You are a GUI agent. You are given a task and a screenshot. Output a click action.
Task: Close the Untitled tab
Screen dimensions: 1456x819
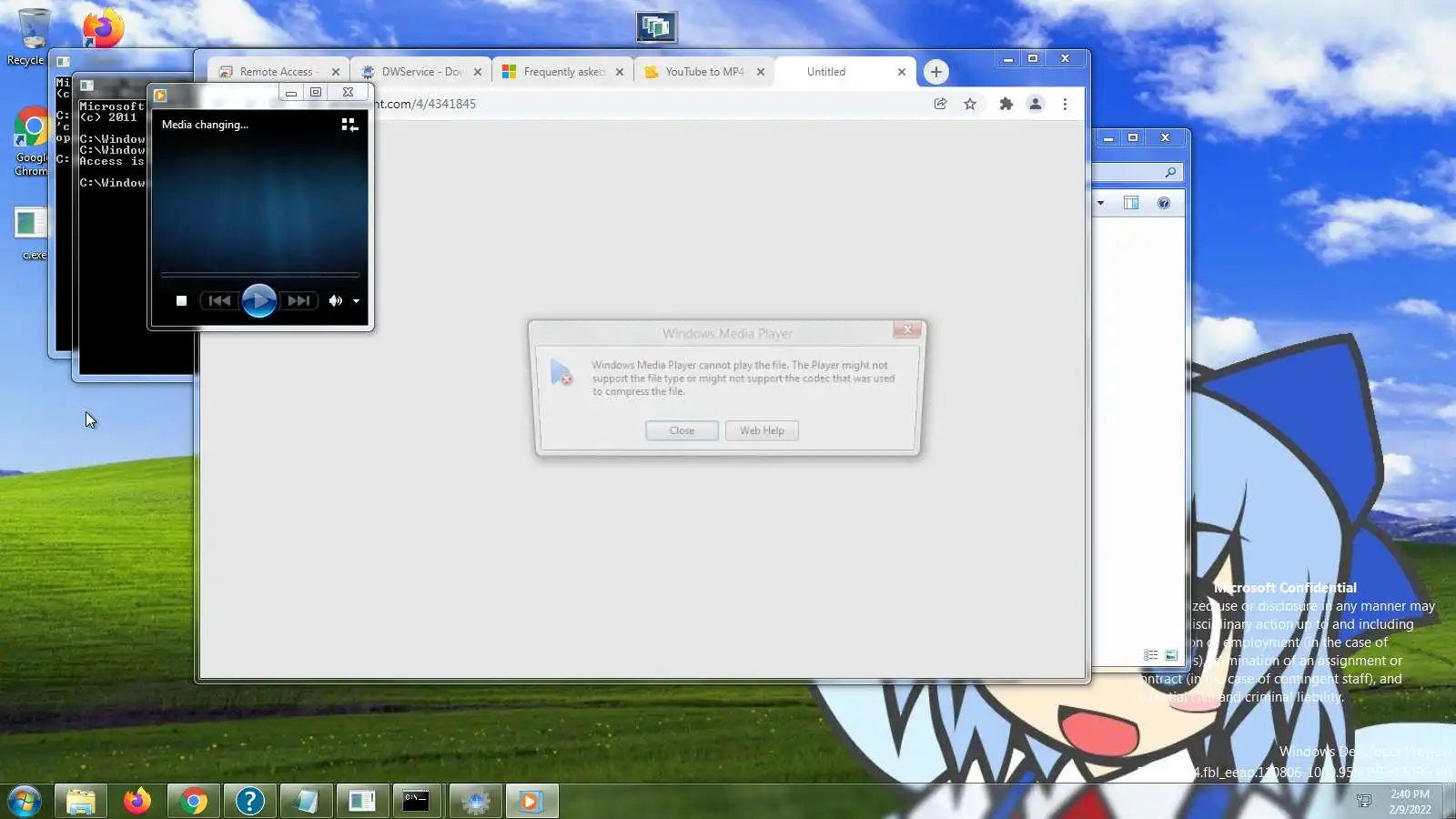tap(902, 72)
